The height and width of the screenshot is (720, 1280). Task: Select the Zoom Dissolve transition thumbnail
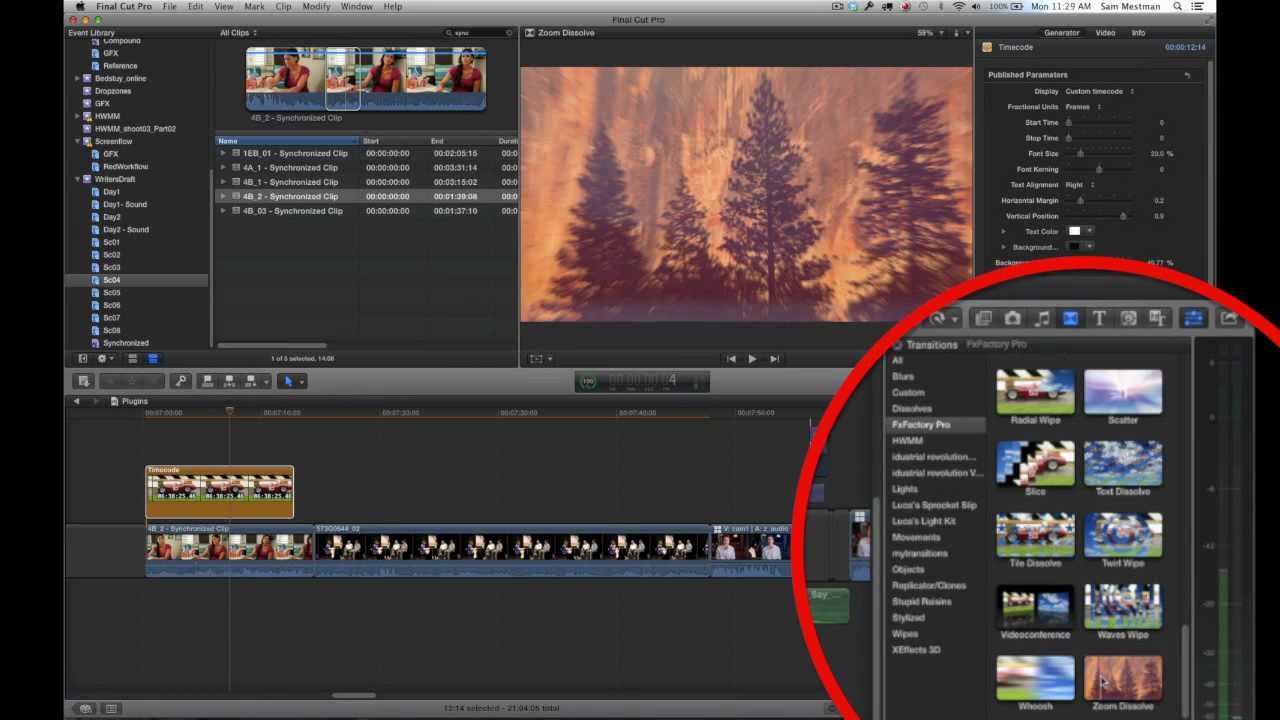[1123, 677]
